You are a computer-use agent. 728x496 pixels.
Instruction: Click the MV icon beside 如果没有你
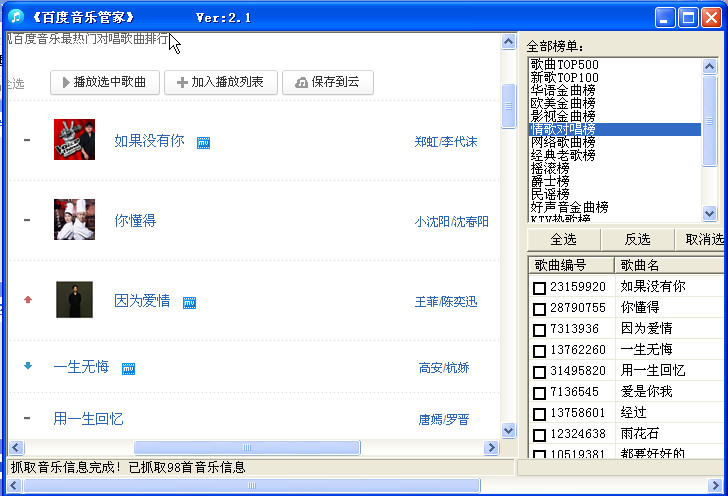pyautogui.click(x=203, y=143)
